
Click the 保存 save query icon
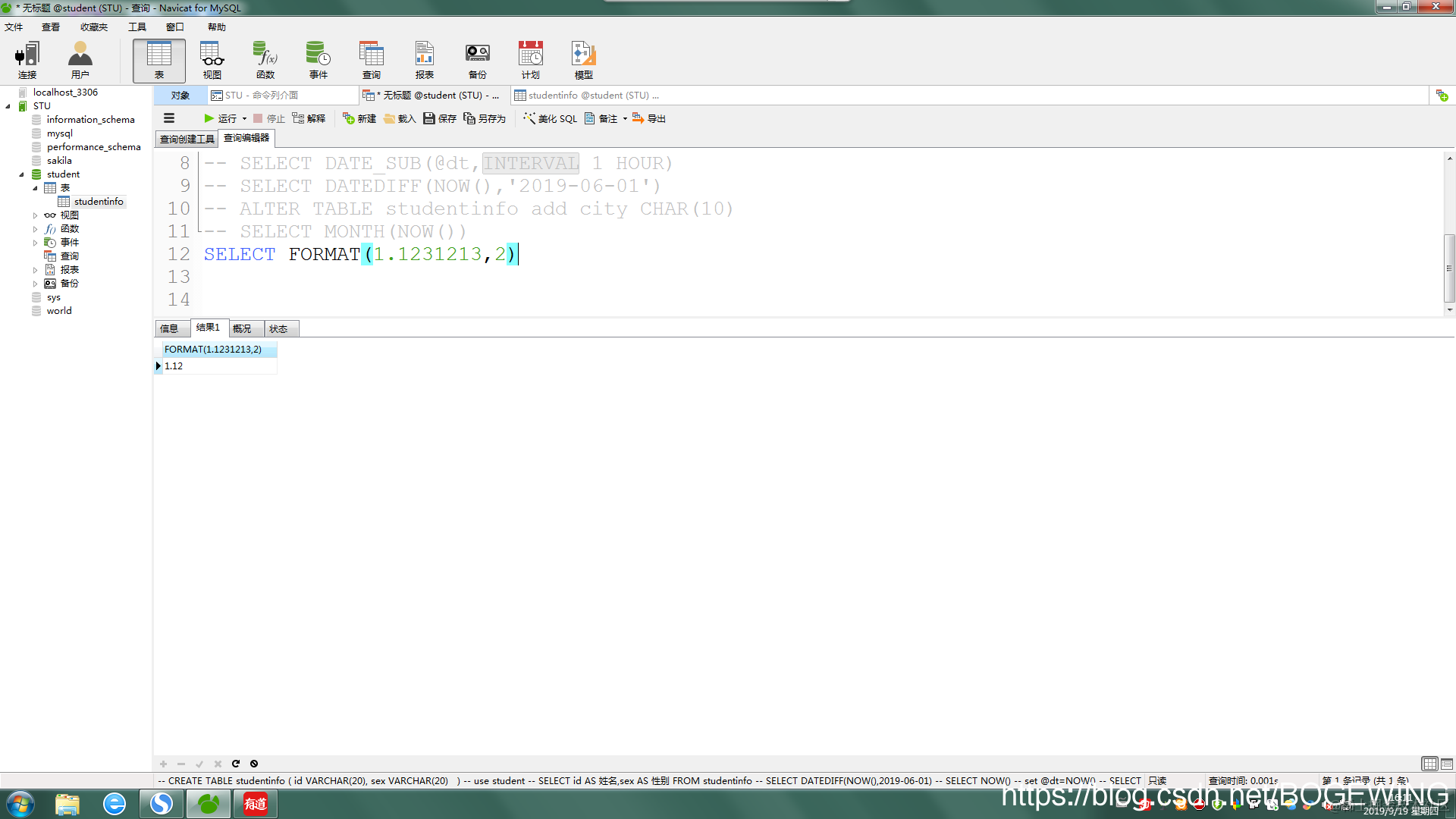click(x=440, y=118)
